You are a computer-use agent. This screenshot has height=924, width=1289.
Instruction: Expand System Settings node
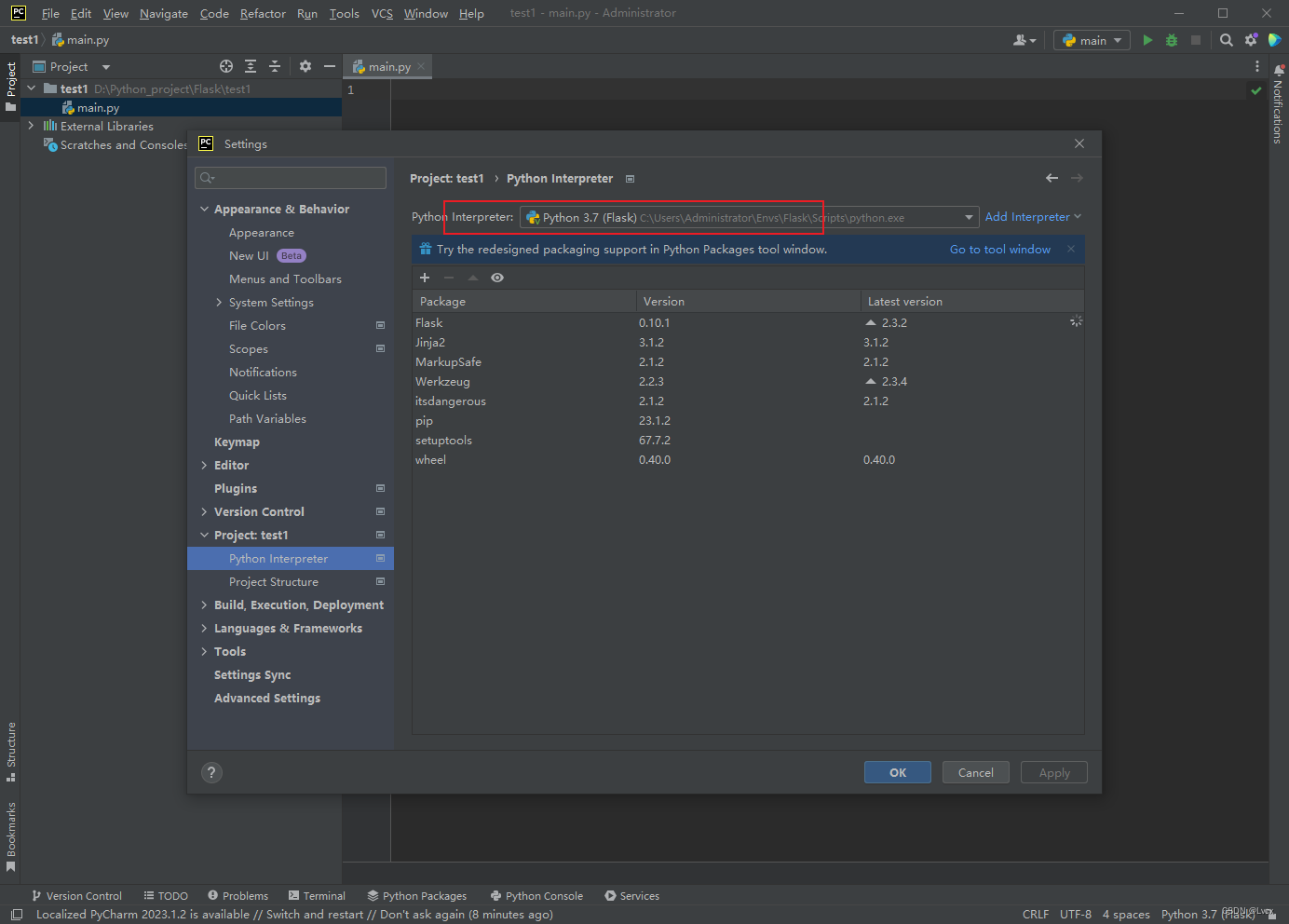219,303
